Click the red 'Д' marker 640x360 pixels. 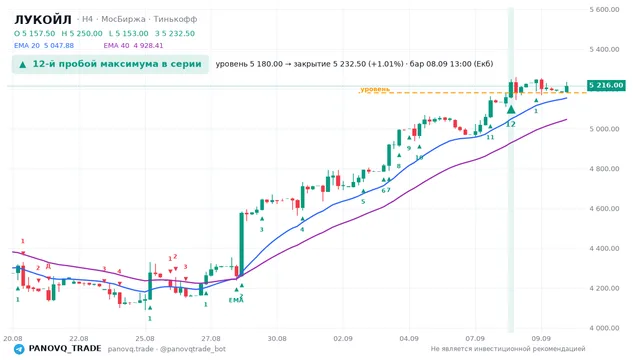(48, 266)
